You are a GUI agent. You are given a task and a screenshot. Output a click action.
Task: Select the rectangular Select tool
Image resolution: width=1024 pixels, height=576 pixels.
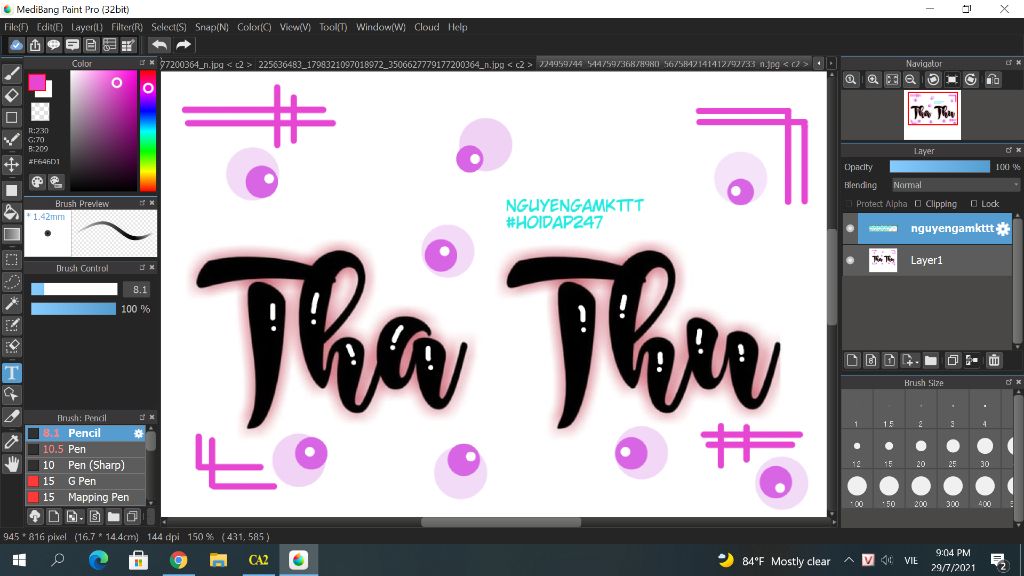pyautogui.click(x=12, y=259)
